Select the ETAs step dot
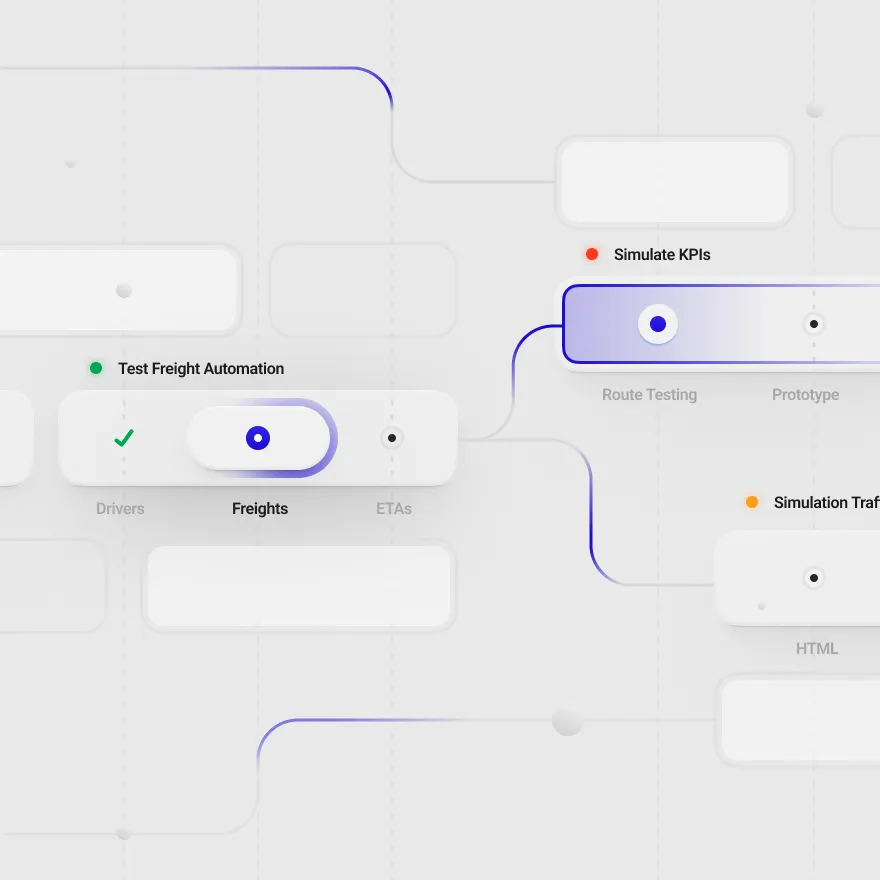The width and height of the screenshot is (880, 880). pos(392,438)
